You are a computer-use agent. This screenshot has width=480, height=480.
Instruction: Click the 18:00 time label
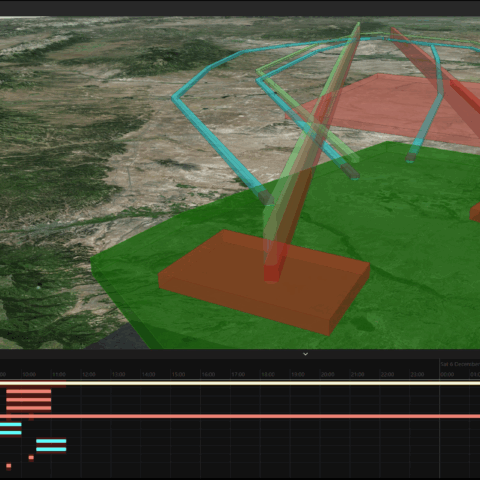(x=268, y=375)
